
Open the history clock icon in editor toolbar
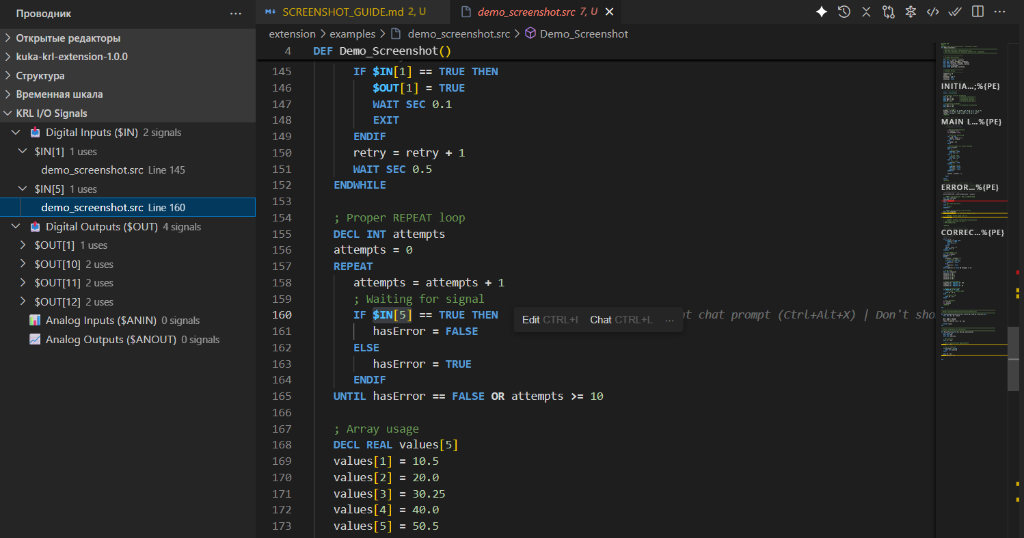point(844,12)
